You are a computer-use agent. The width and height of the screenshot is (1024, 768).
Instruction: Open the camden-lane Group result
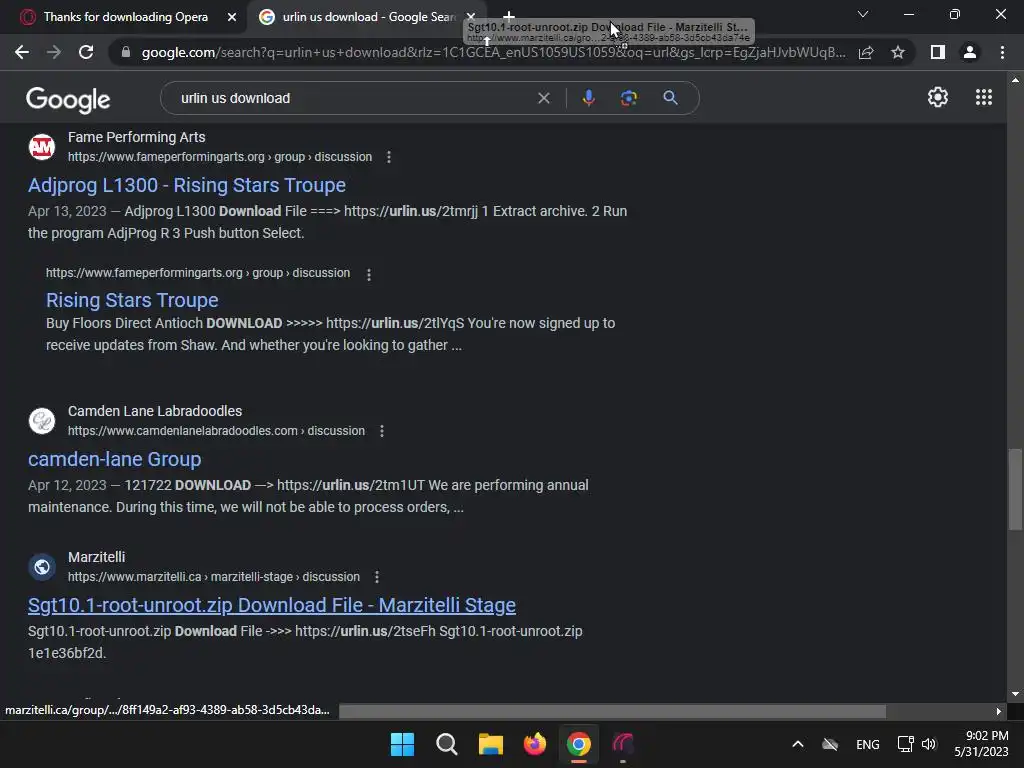click(114, 459)
